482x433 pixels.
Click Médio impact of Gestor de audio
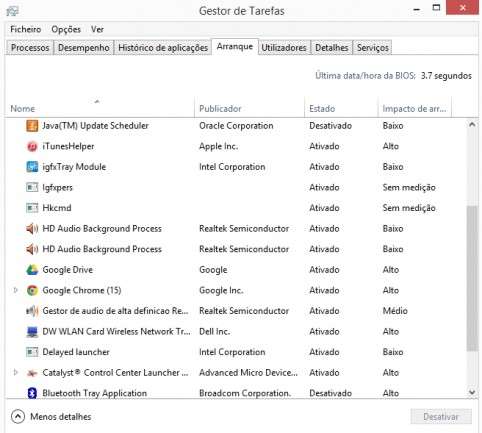pos(395,311)
